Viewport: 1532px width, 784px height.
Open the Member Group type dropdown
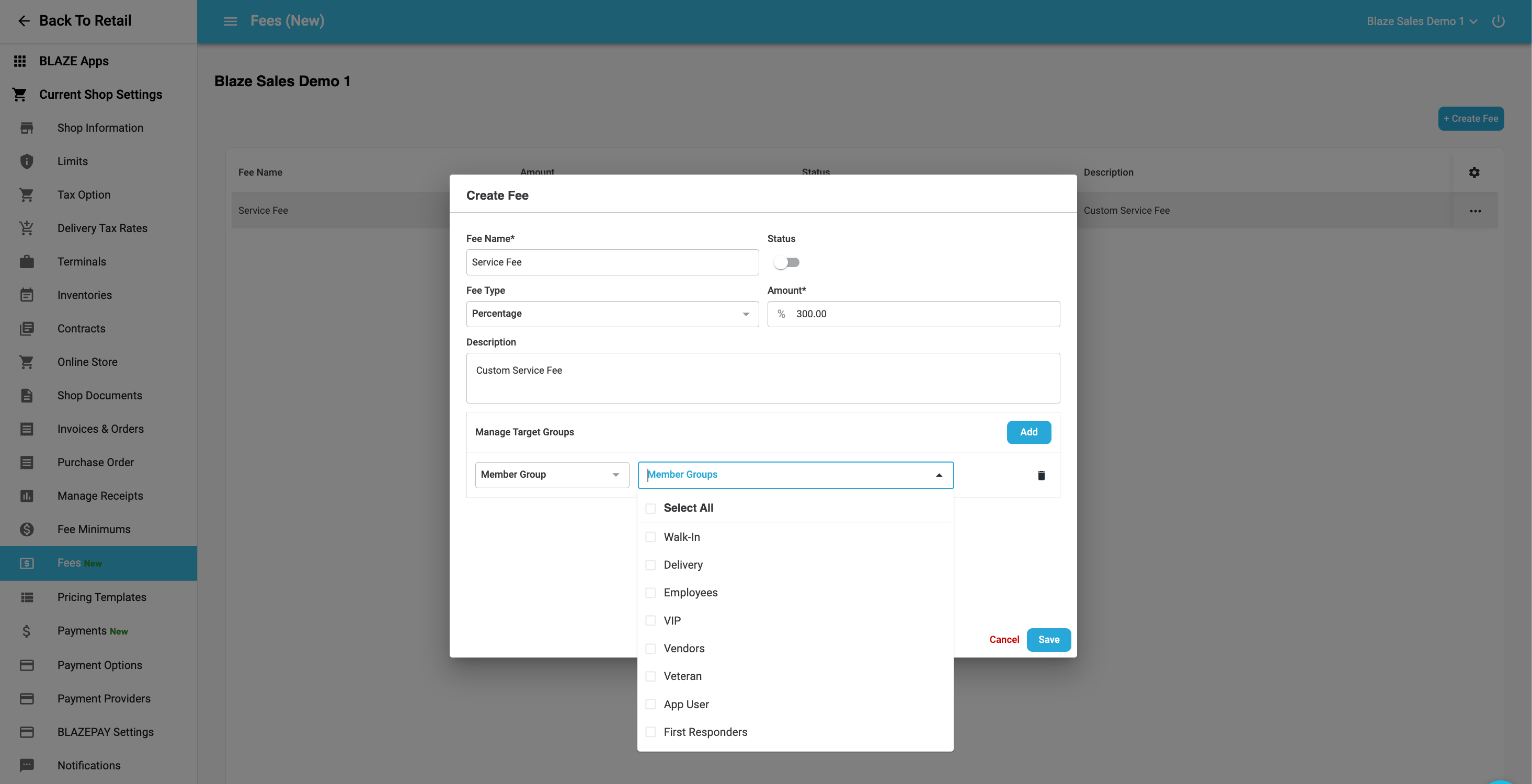552,475
